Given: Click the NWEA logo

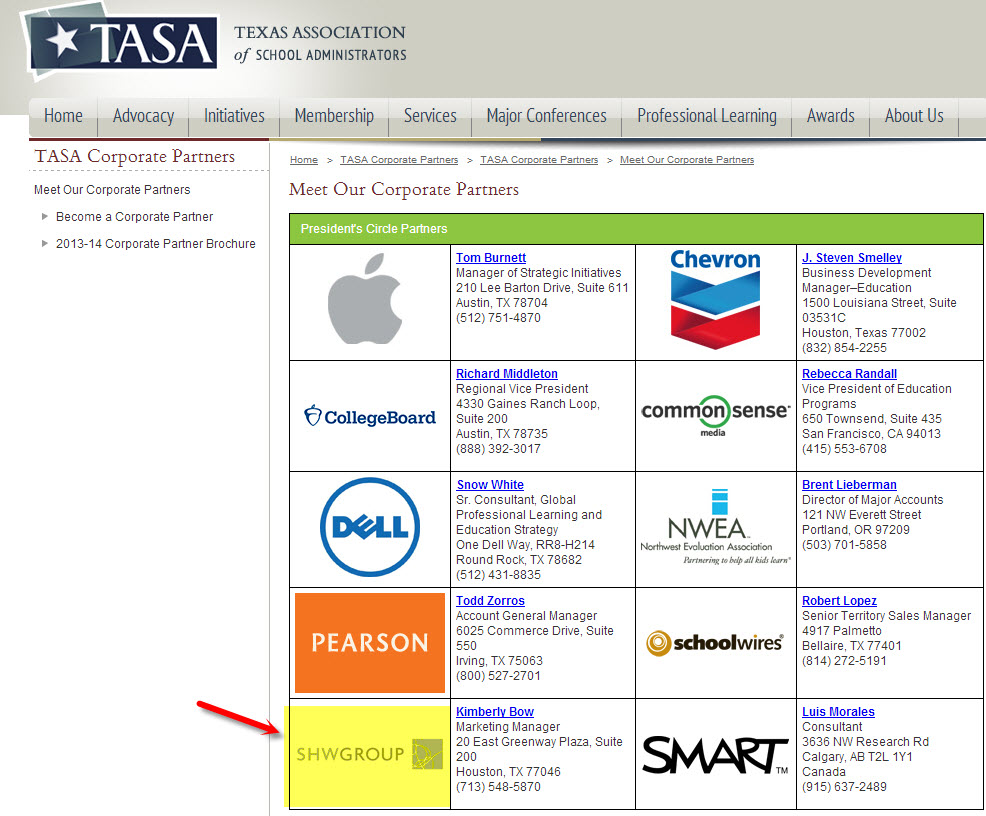Looking at the screenshot, I should [x=715, y=527].
